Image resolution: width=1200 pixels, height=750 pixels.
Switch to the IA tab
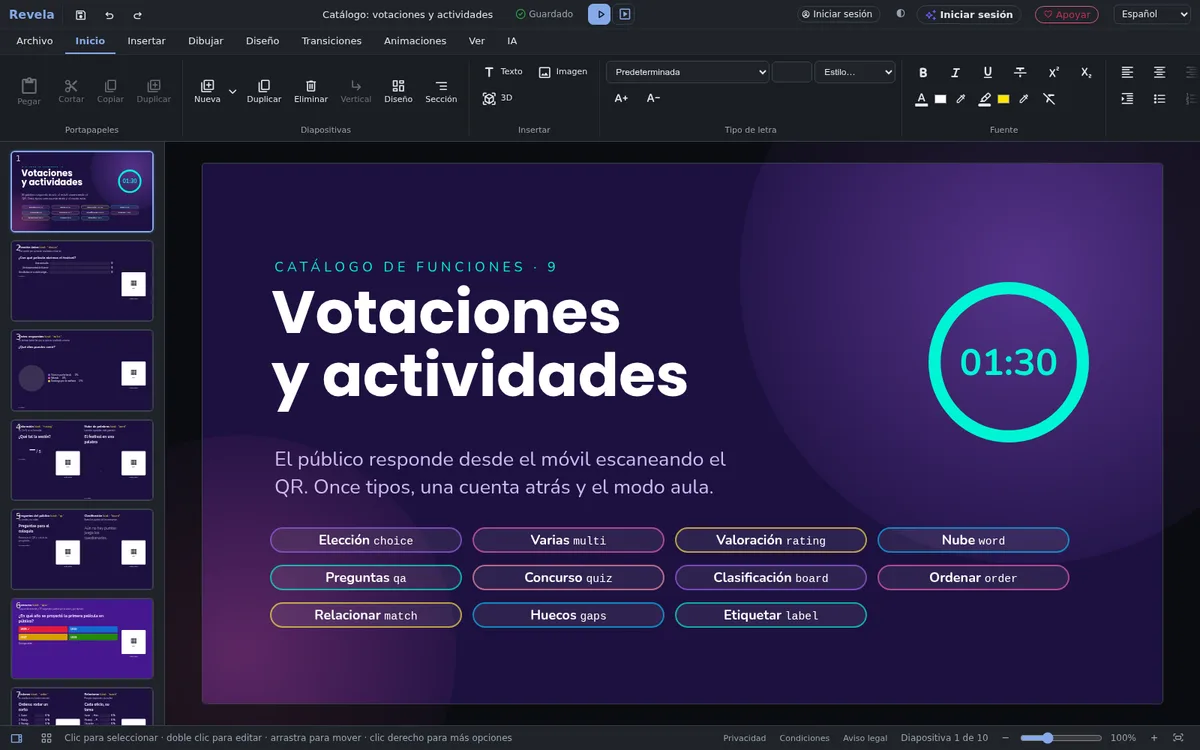pyautogui.click(x=512, y=41)
